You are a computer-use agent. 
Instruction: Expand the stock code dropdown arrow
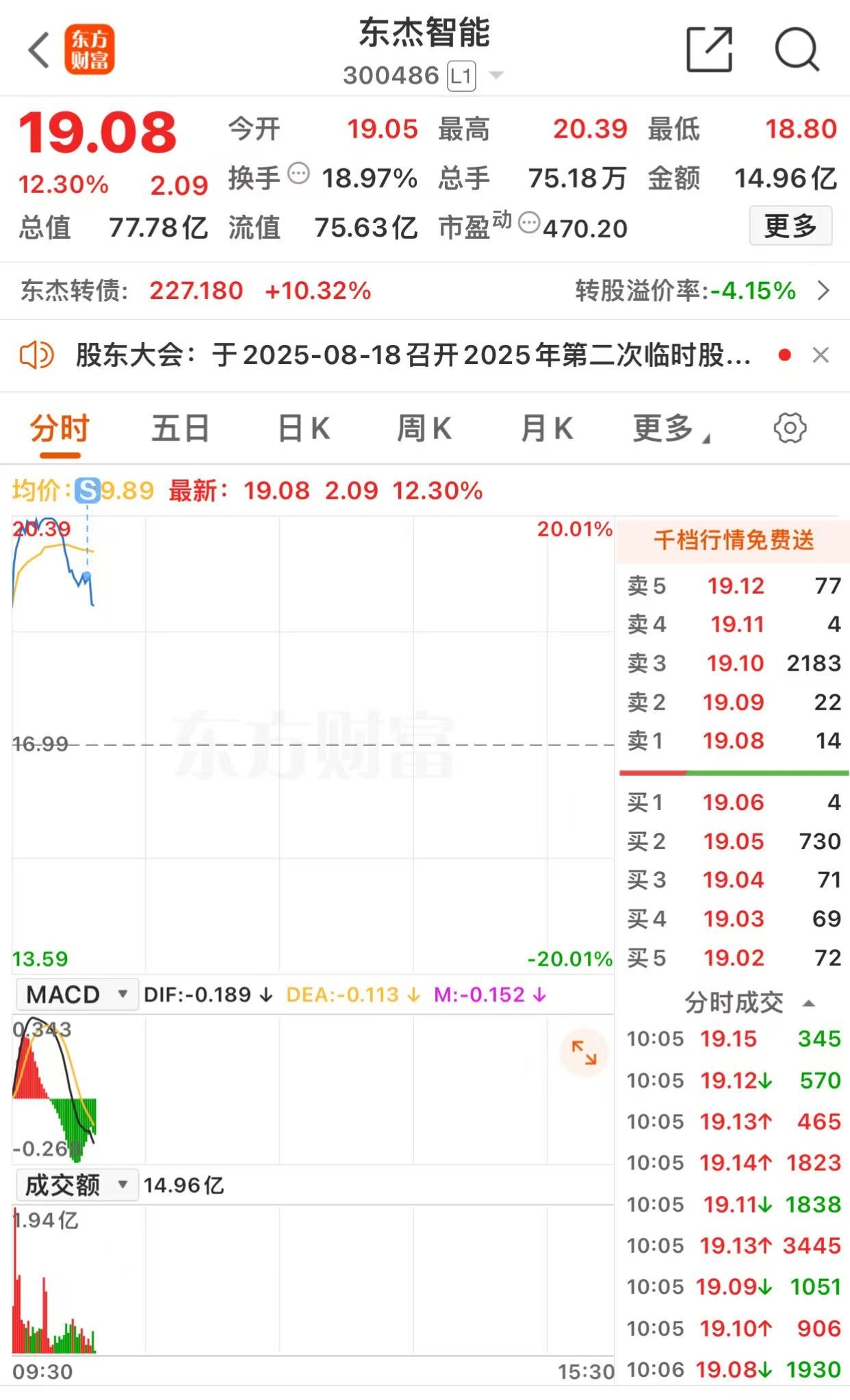(x=496, y=75)
